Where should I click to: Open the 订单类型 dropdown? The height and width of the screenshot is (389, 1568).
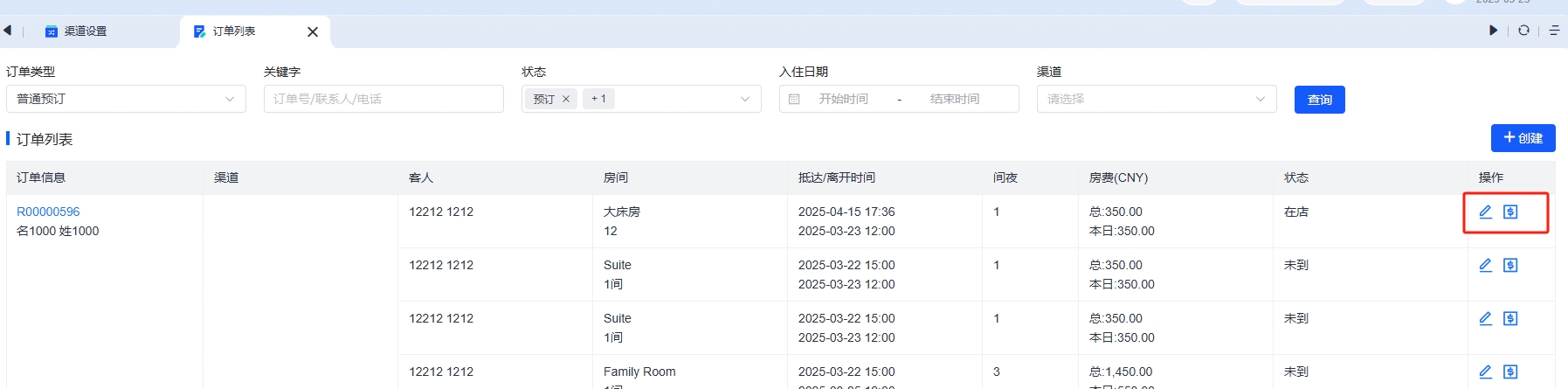tap(126, 99)
